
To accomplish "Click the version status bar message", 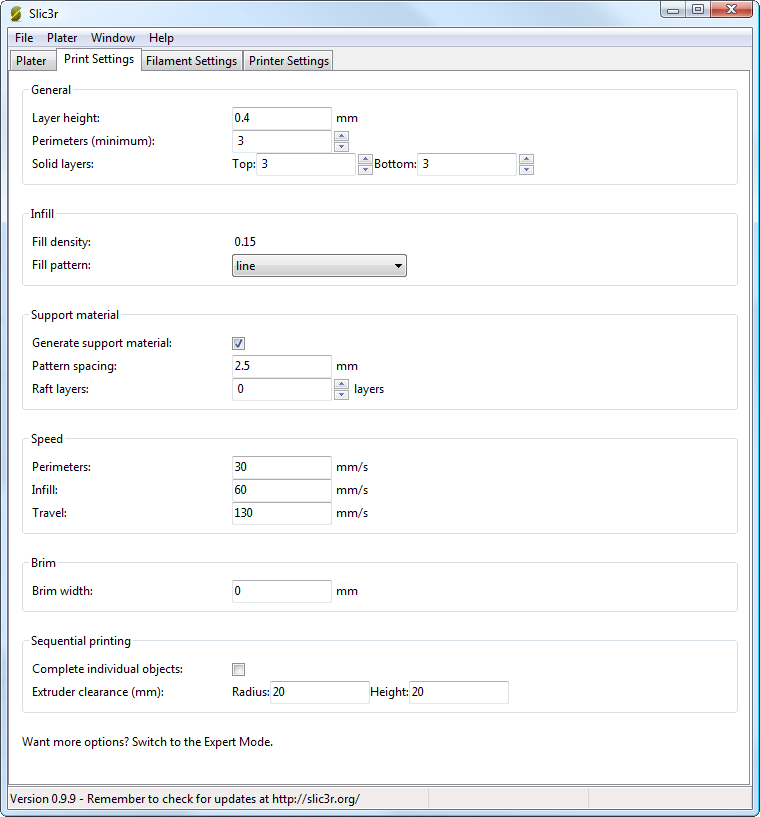I will 185,799.
